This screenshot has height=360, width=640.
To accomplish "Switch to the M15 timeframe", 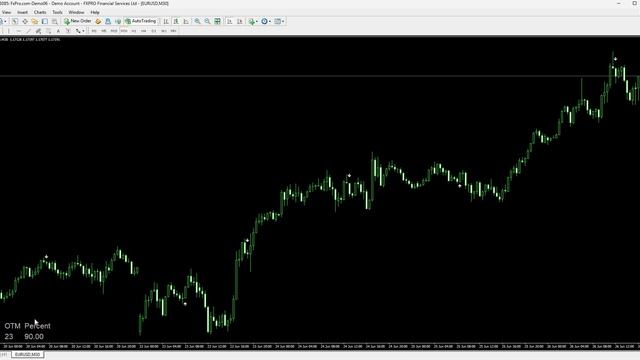I will (114, 31).
